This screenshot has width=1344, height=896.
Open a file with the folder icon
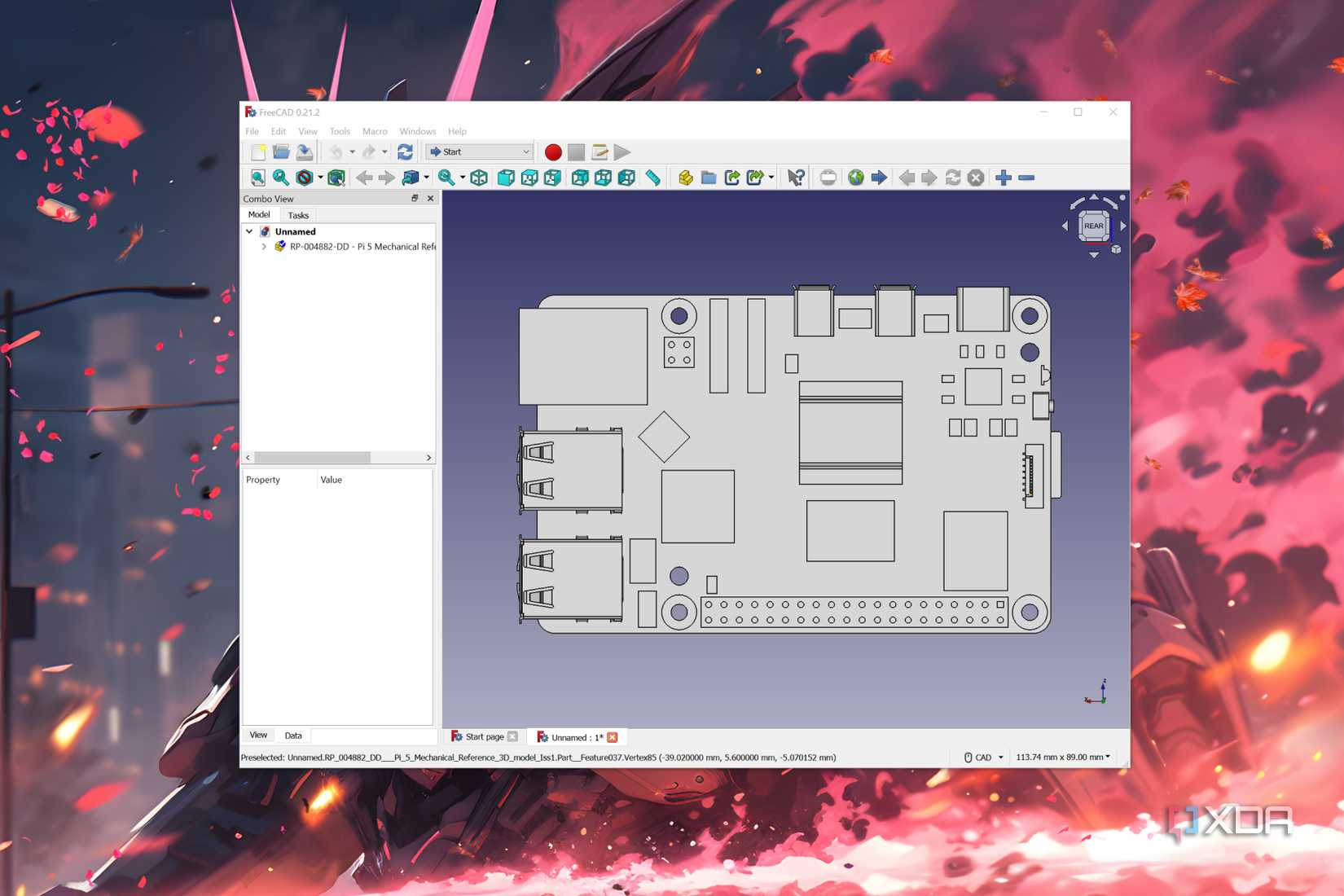point(281,152)
